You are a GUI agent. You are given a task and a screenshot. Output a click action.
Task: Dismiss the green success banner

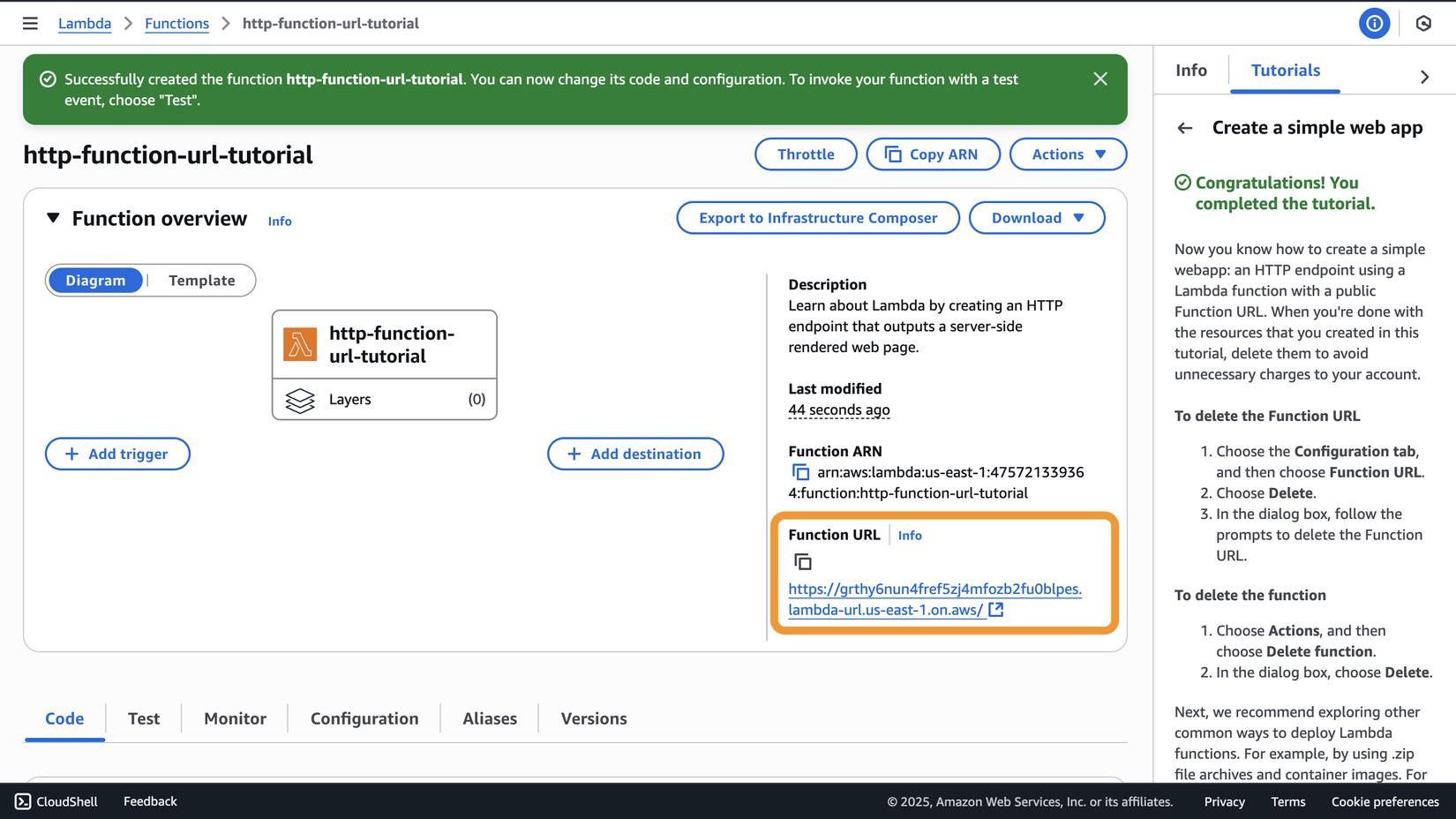(x=1100, y=79)
